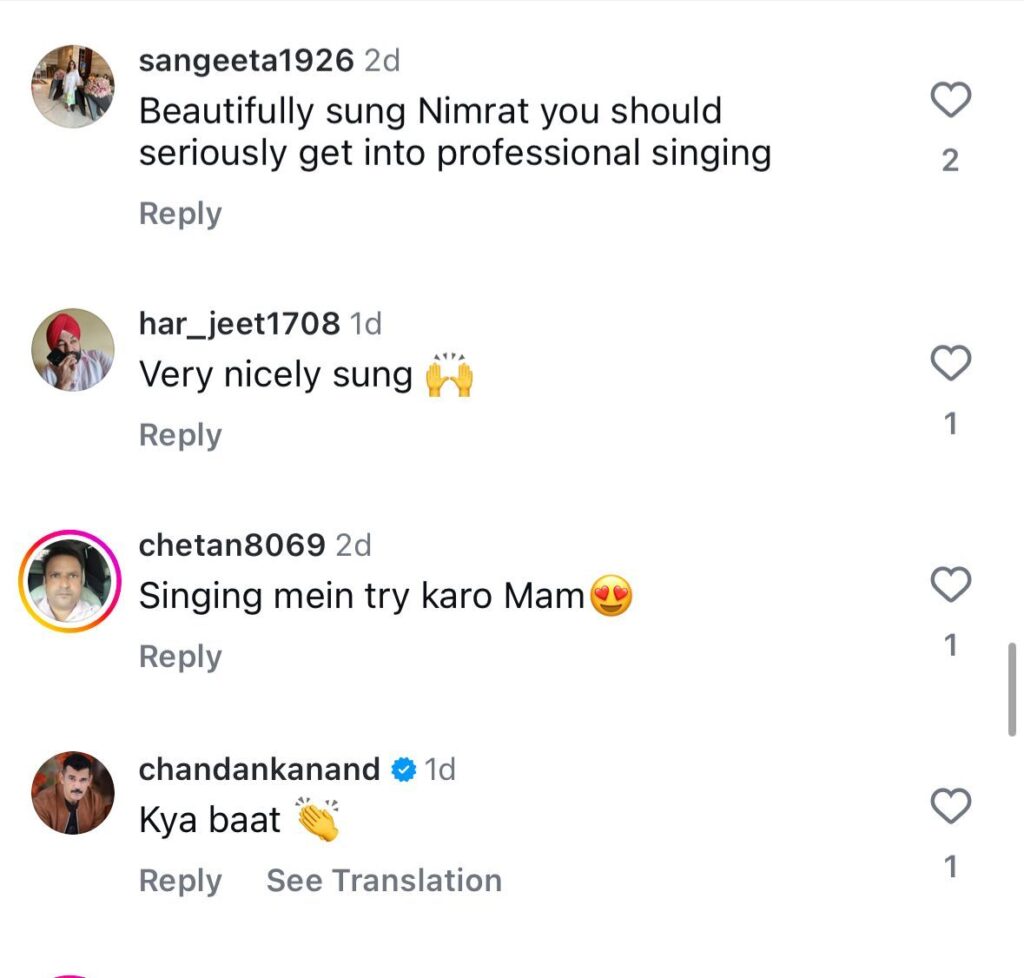Open the har_jeet1708 username link
The height and width of the screenshot is (978, 1024).
(239, 324)
